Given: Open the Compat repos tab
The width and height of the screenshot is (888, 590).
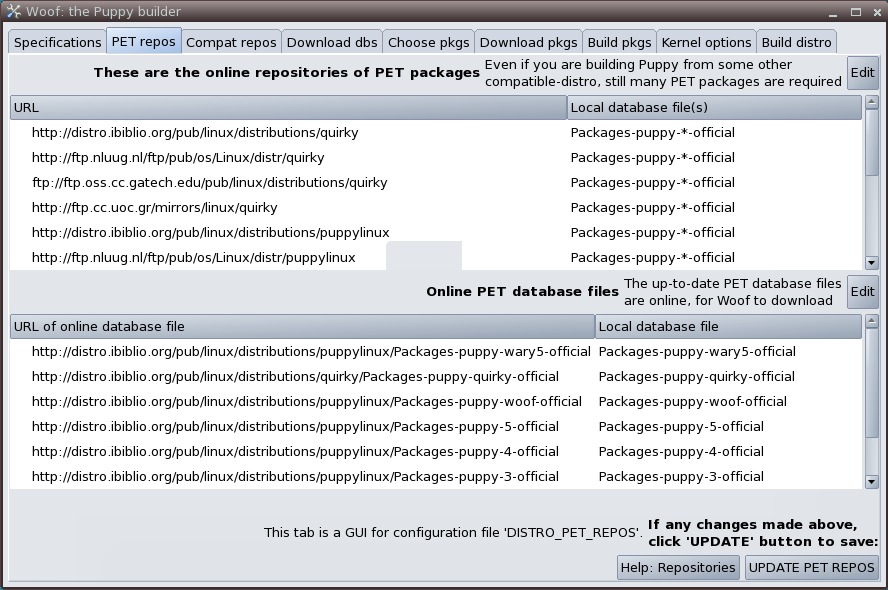Looking at the screenshot, I should point(231,42).
